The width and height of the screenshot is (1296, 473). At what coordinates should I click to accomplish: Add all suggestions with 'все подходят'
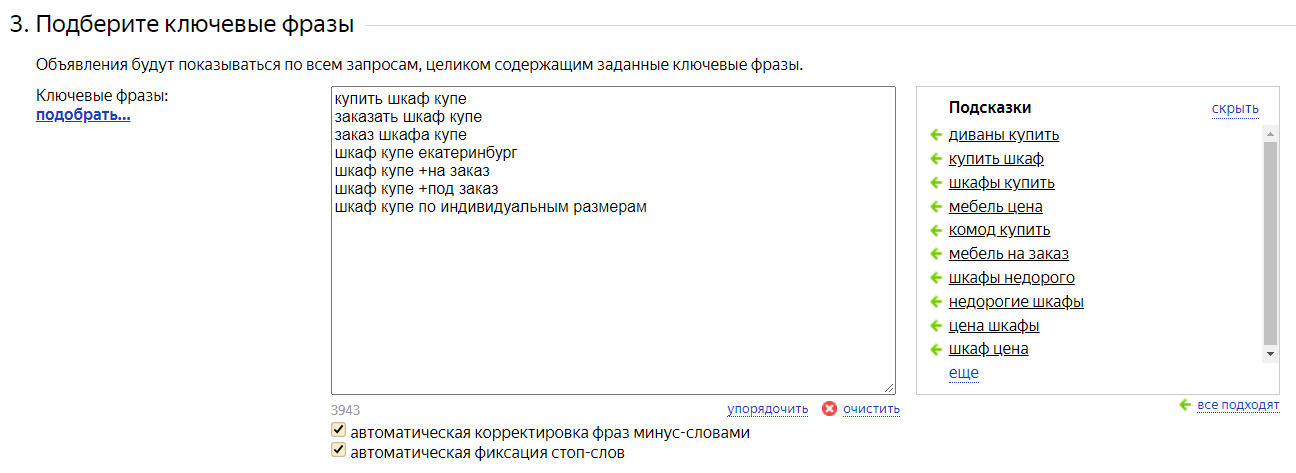pyautogui.click(x=1238, y=405)
